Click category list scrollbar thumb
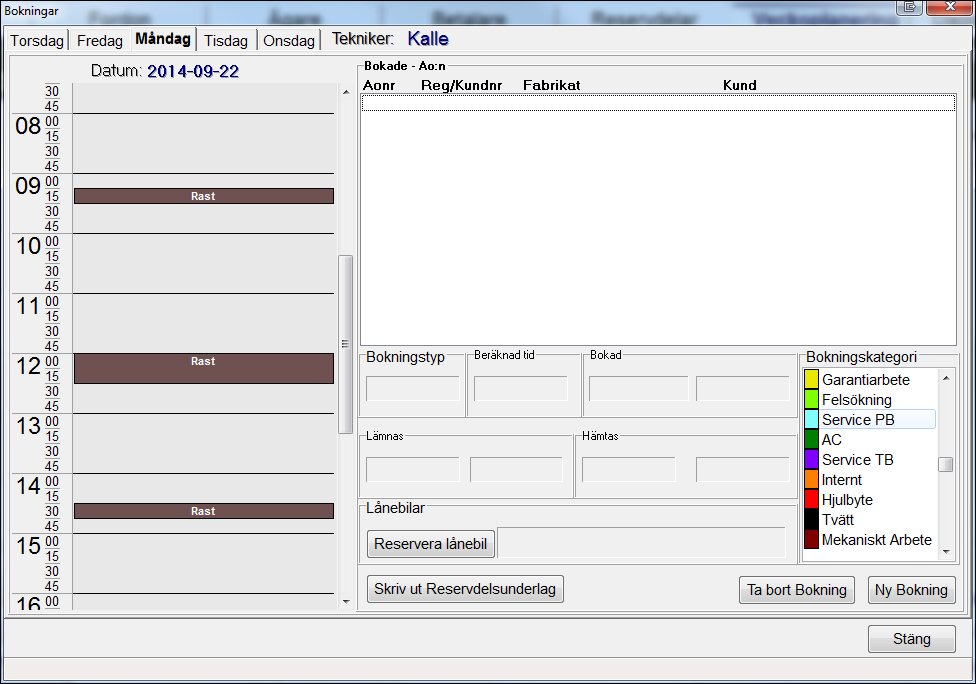Screen dimensions: 976x684 tap(946, 464)
